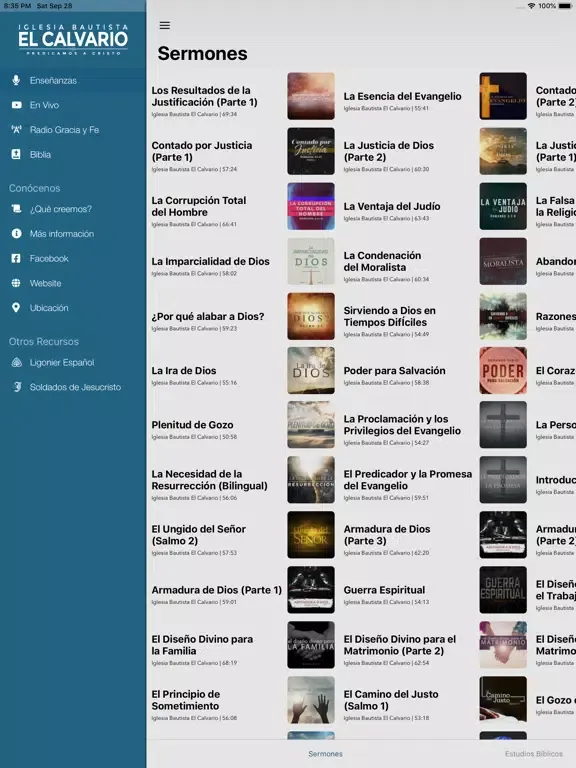Screen dimensions: 576x768
Task: Select sermon title "Guerra Espiritual"
Action: point(384,590)
